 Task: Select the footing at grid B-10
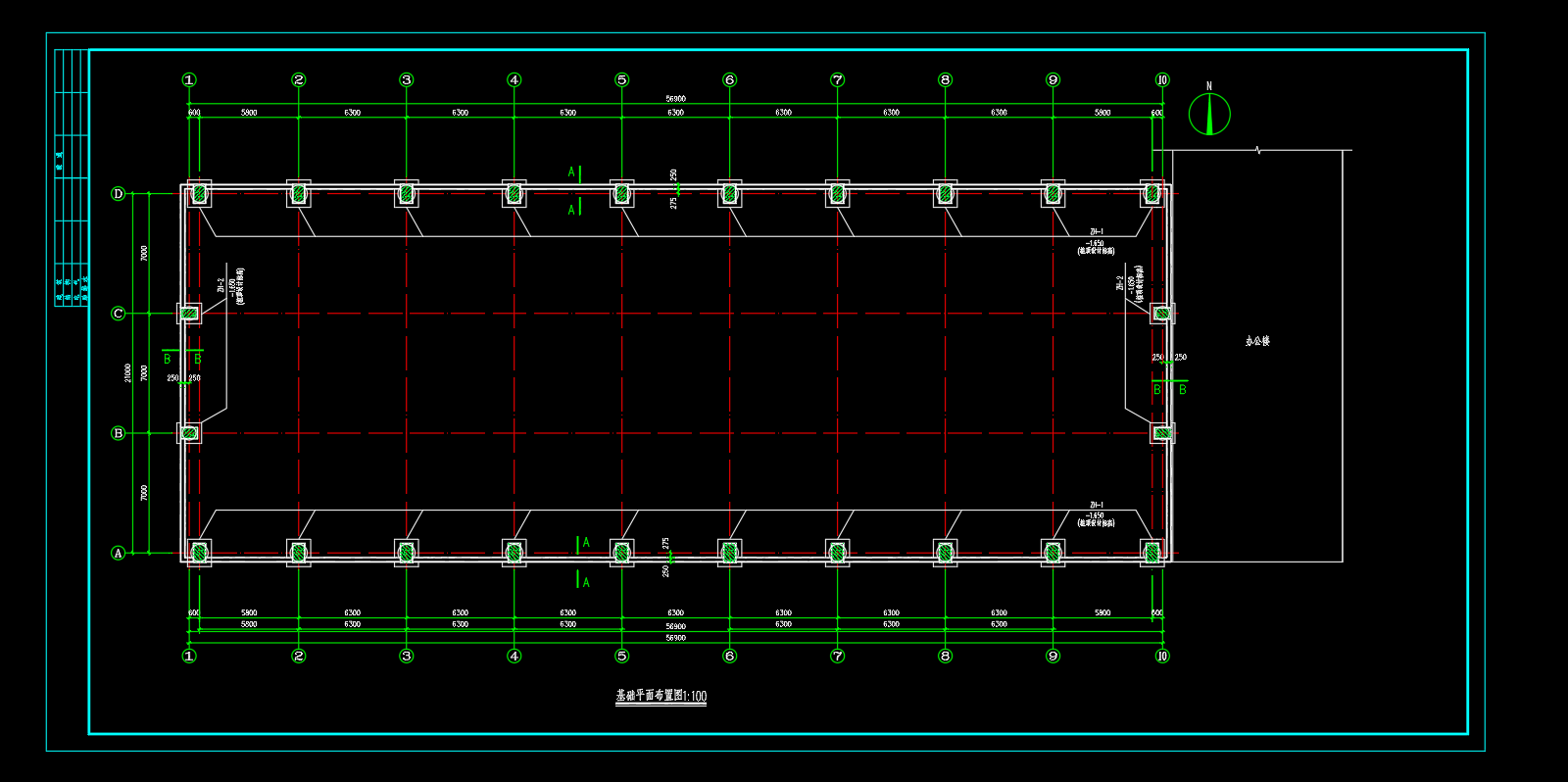(1162, 432)
